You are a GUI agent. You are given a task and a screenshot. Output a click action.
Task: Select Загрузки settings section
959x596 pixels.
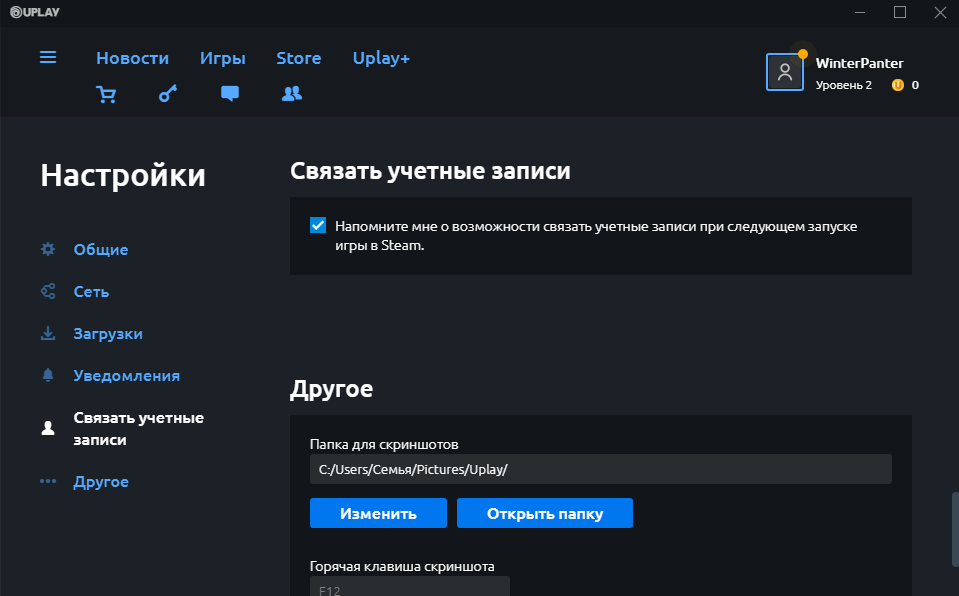[x=108, y=333]
